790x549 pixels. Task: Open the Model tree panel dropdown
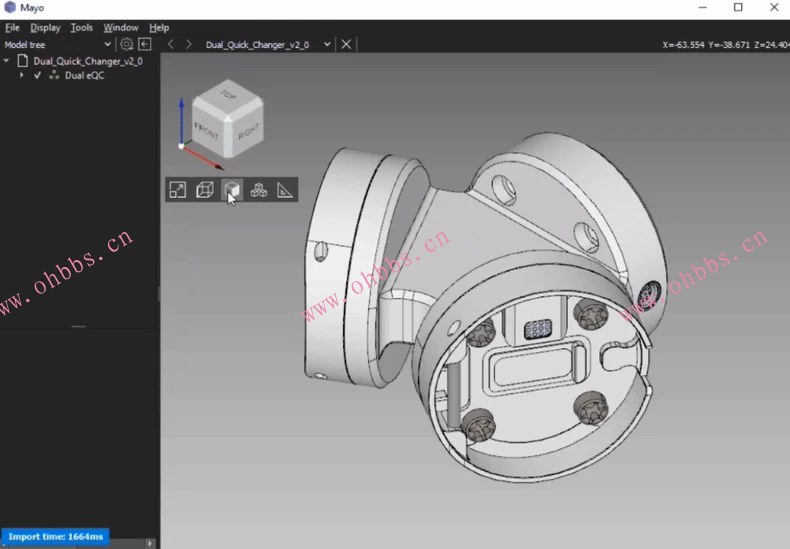pyautogui.click(x=107, y=44)
